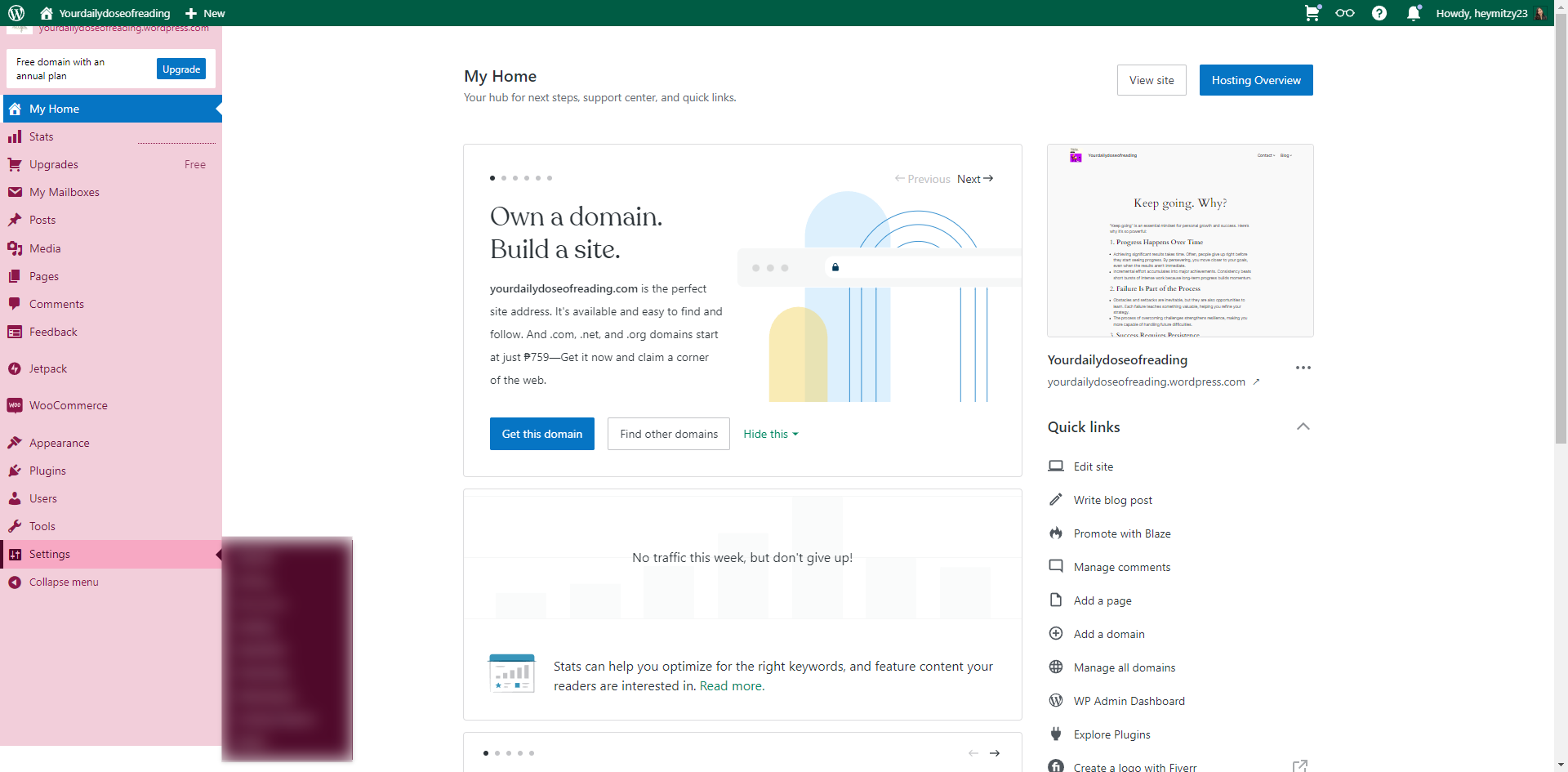Click the Tools wrench icon

pos(15,526)
